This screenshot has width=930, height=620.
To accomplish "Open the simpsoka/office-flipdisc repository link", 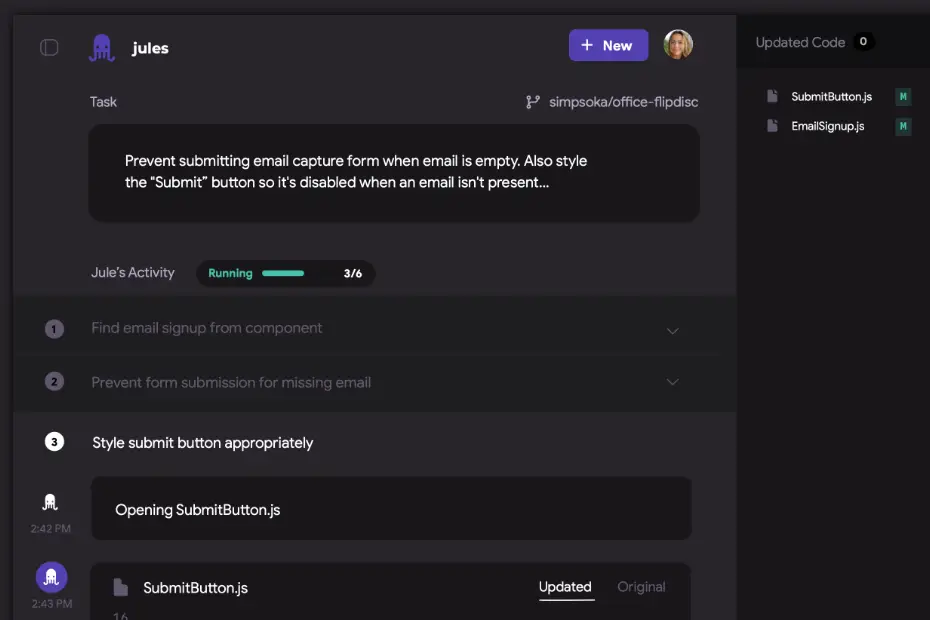I will pos(623,102).
